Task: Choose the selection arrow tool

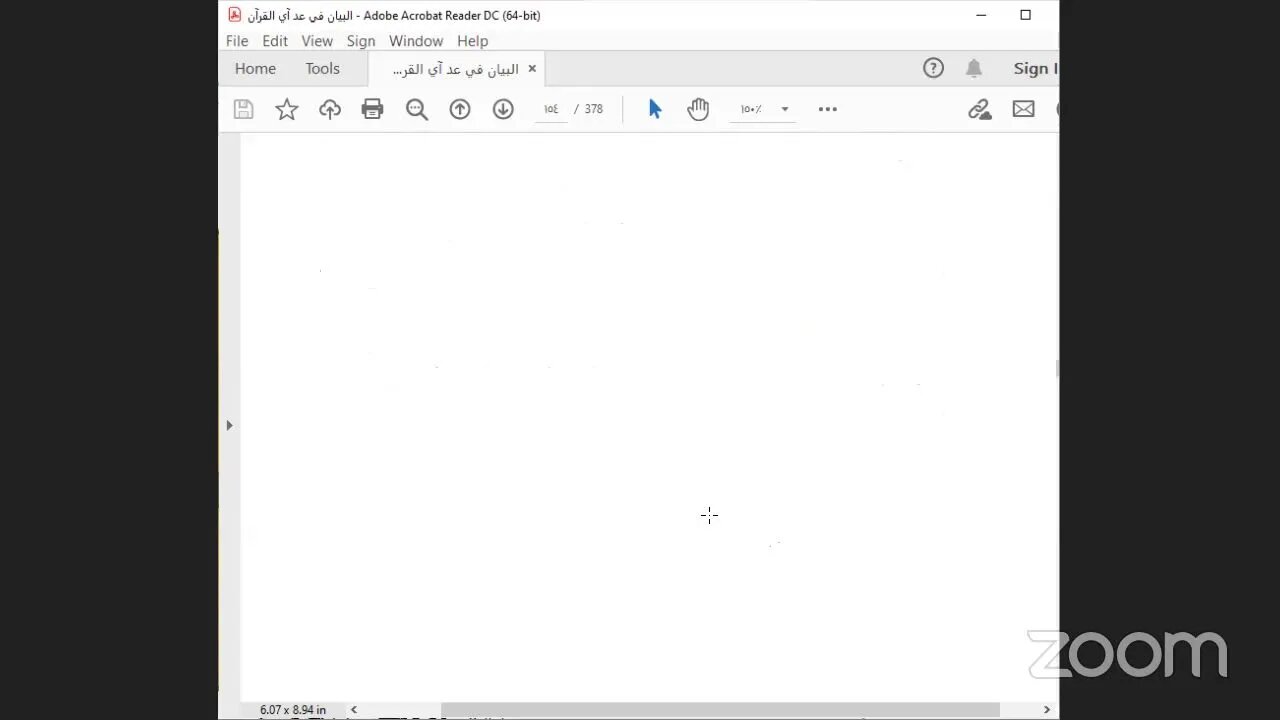Action: pos(655,109)
